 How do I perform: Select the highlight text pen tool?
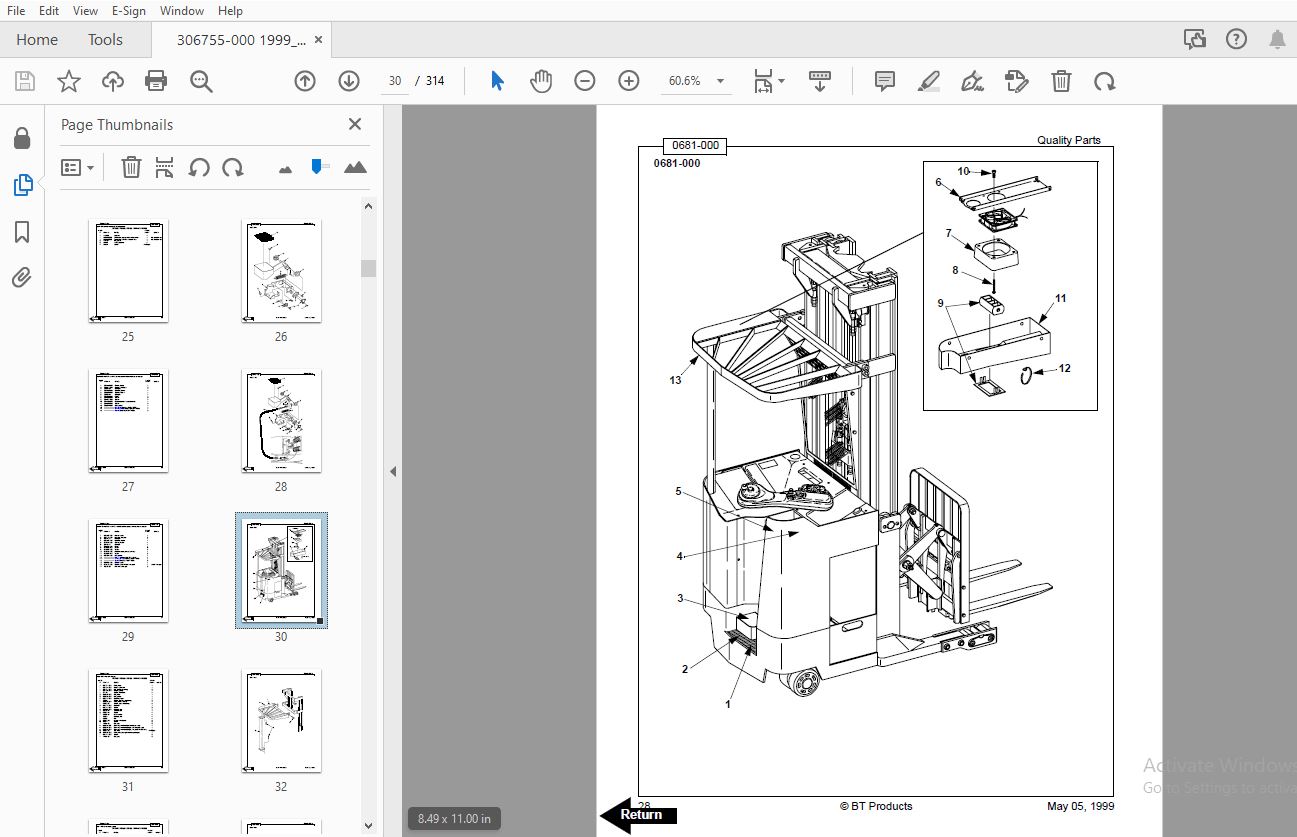(929, 81)
